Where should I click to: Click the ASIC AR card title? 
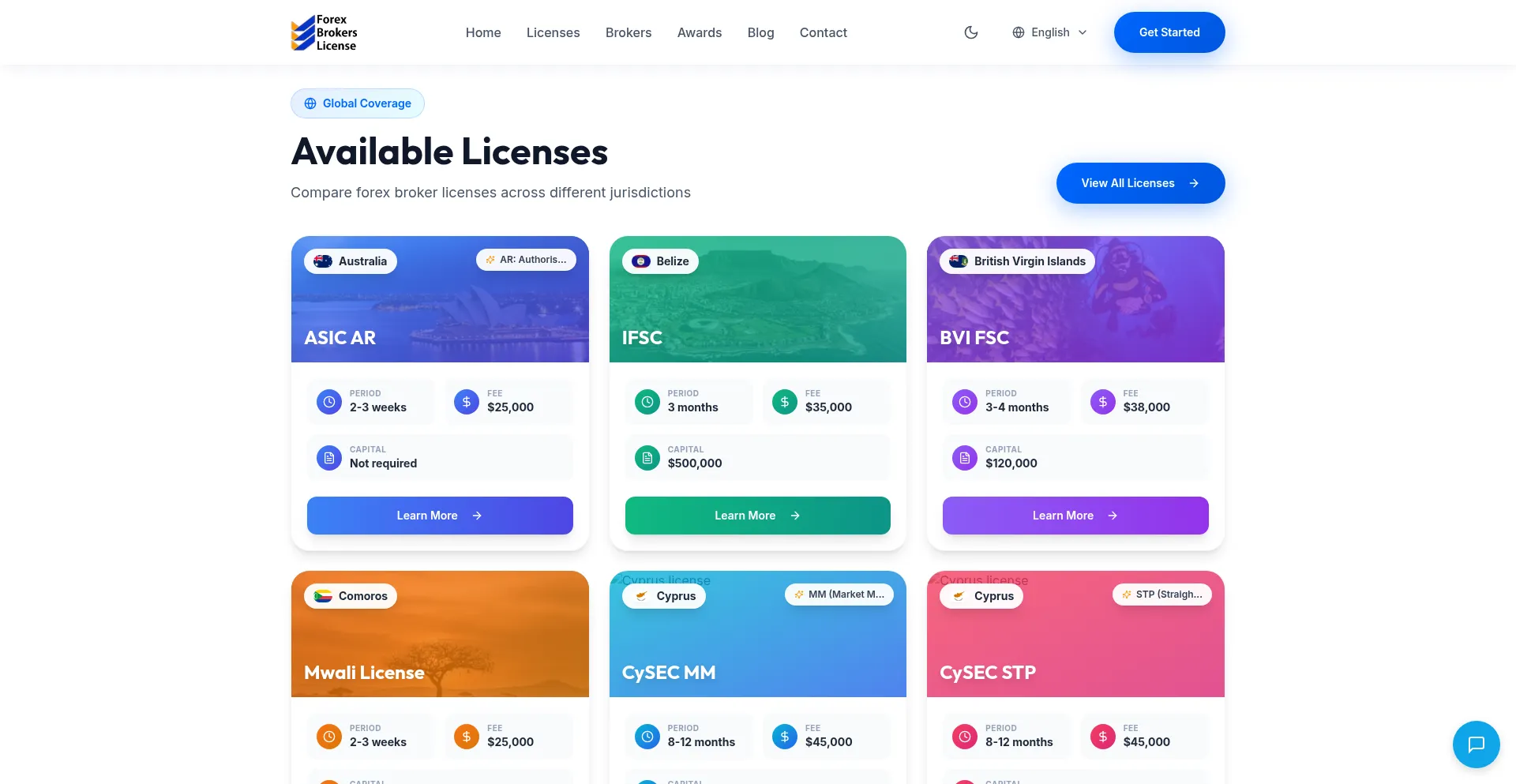coord(340,338)
